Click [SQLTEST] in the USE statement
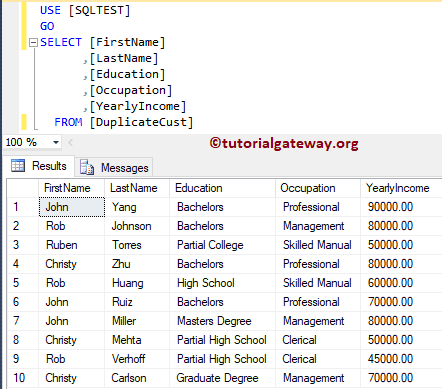The width and height of the screenshot is (442, 389). (x=99, y=10)
